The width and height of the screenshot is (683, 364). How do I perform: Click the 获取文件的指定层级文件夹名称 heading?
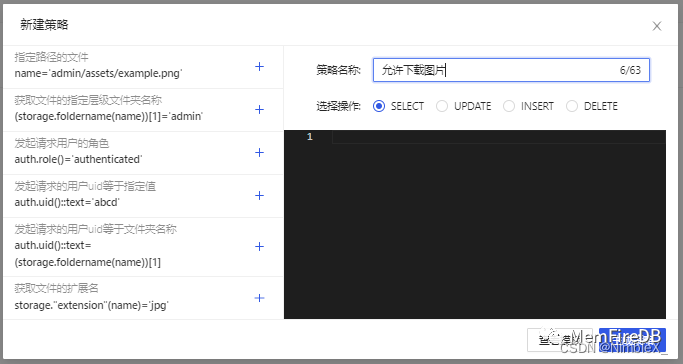[x=88, y=100]
